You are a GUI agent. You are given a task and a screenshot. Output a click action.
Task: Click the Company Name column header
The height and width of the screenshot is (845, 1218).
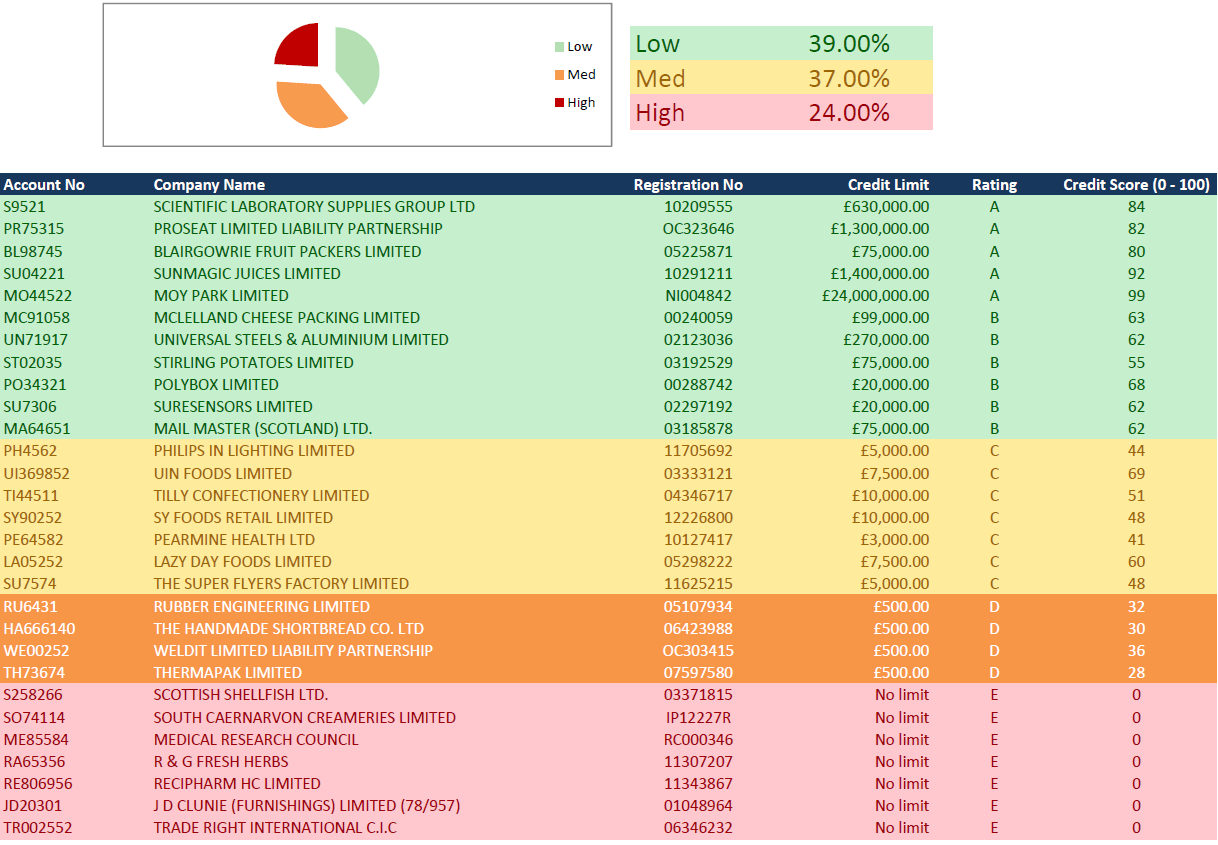(x=208, y=184)
